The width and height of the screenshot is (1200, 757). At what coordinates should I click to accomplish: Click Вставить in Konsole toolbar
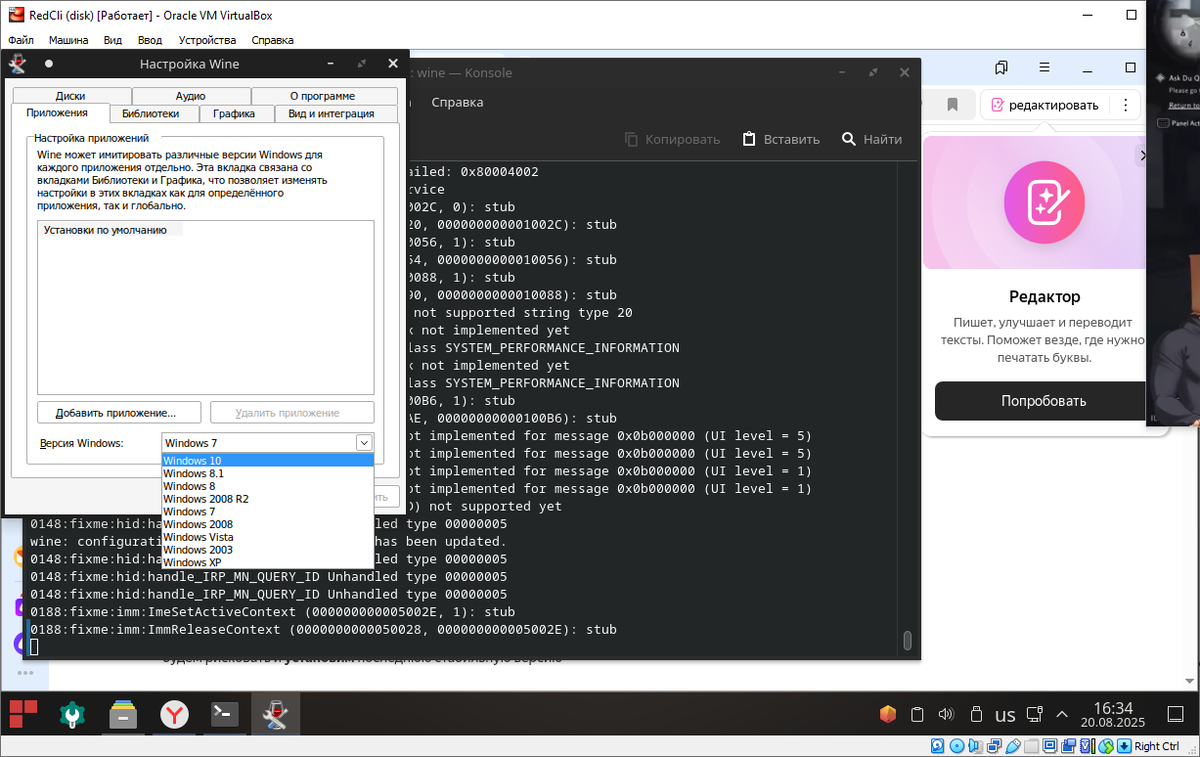point(781,139)
